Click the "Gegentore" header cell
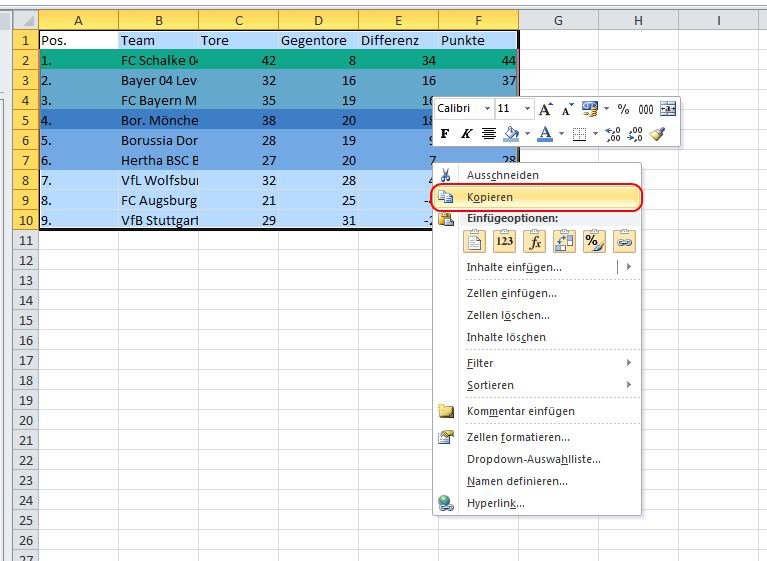Image resolution: width=767 pixels, height=561 pixels. coord(318,40)
